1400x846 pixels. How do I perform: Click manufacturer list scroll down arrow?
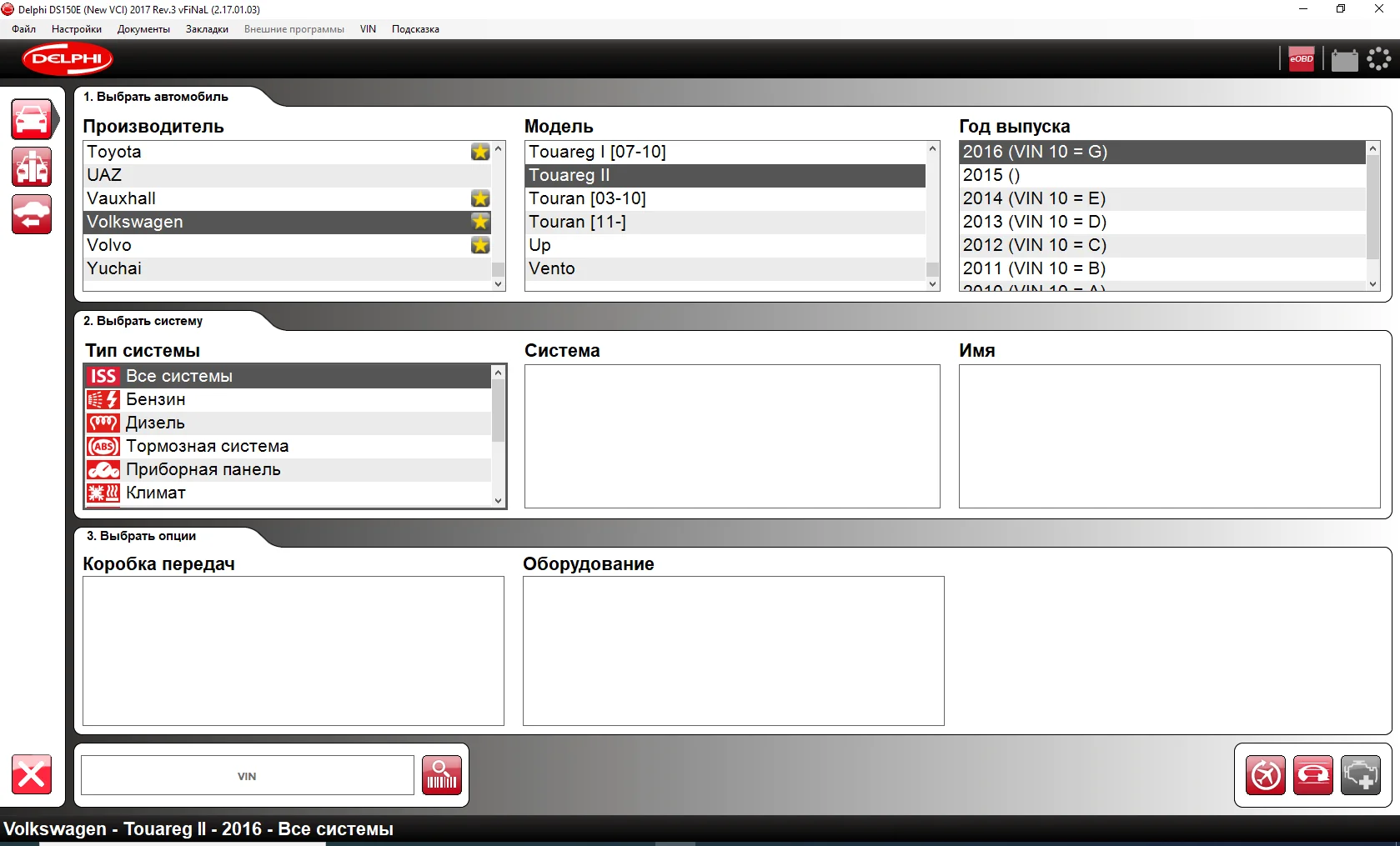499,284
